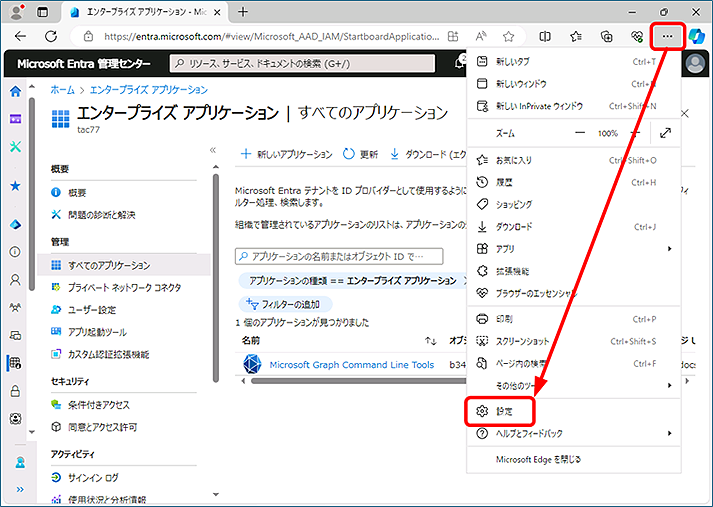Select 印刷 in Edge menu
Screen dimensions: 713x507
click(573, 319)
